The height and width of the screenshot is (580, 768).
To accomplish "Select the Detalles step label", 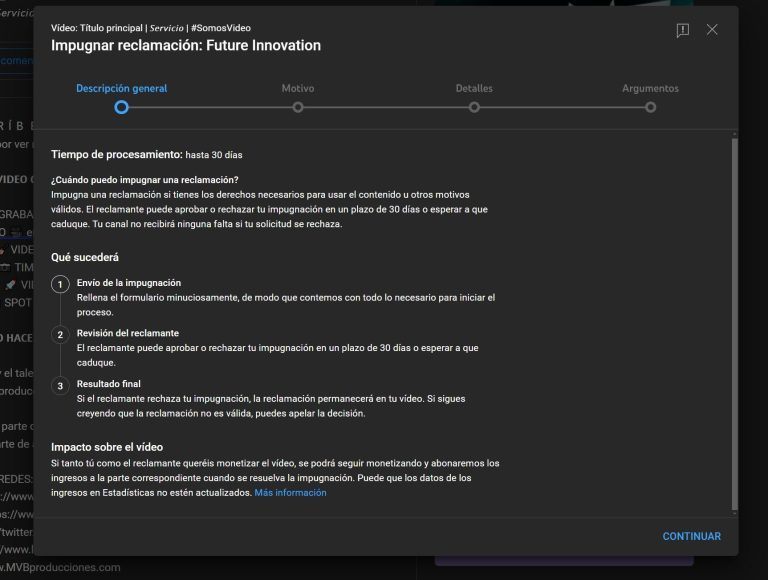I will tap(474, 89).
